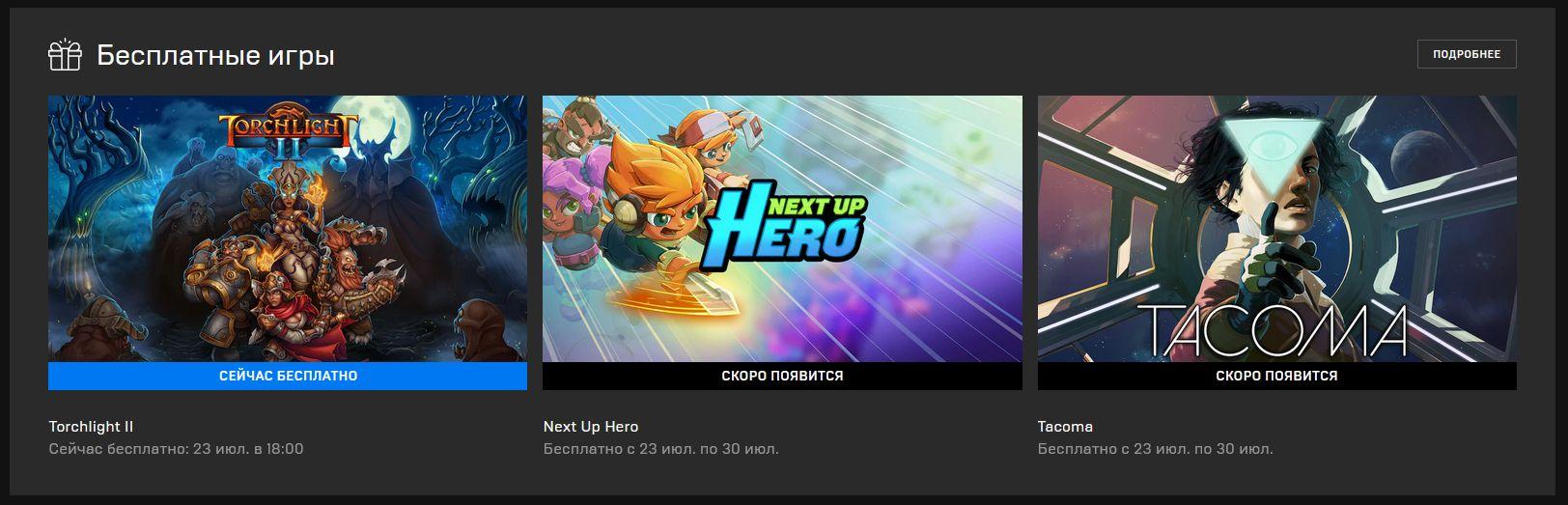Click Скоро появится banner under Tacoma
Image resolution: width=1568 pixels, height=505 pixels.
1277,376
